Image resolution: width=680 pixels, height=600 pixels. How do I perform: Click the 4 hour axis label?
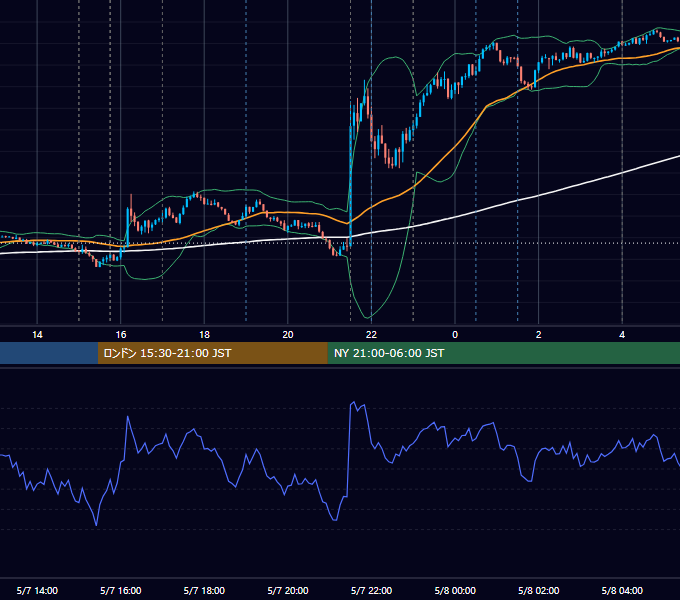[622, 335]
